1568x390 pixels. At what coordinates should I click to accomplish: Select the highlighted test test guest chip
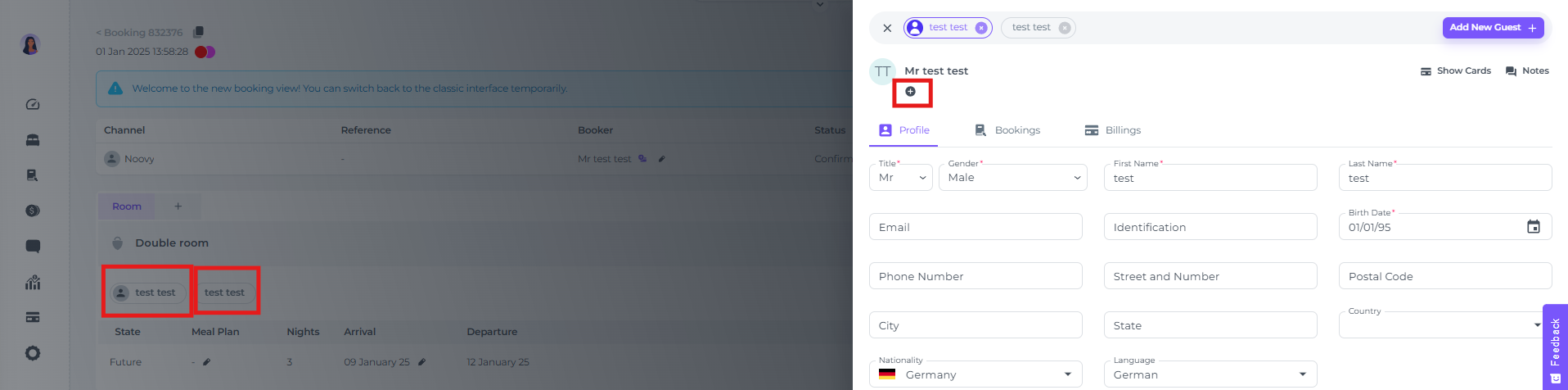click(x=948, y=28)
